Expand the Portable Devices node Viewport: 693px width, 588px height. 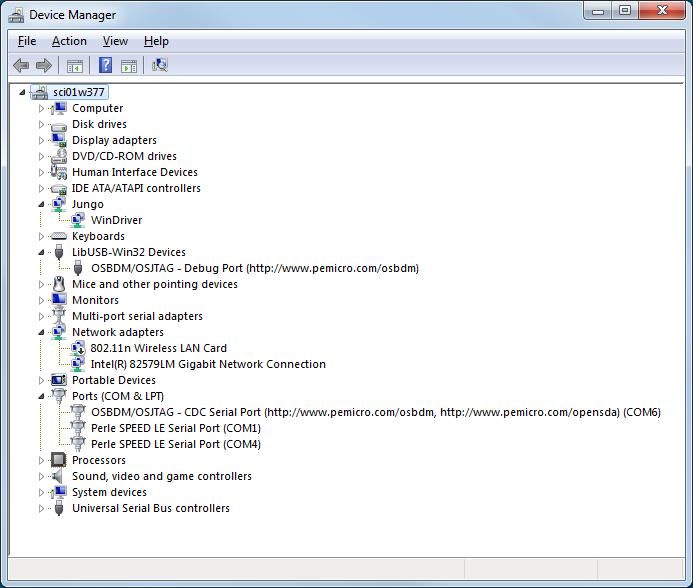(41, 380)
